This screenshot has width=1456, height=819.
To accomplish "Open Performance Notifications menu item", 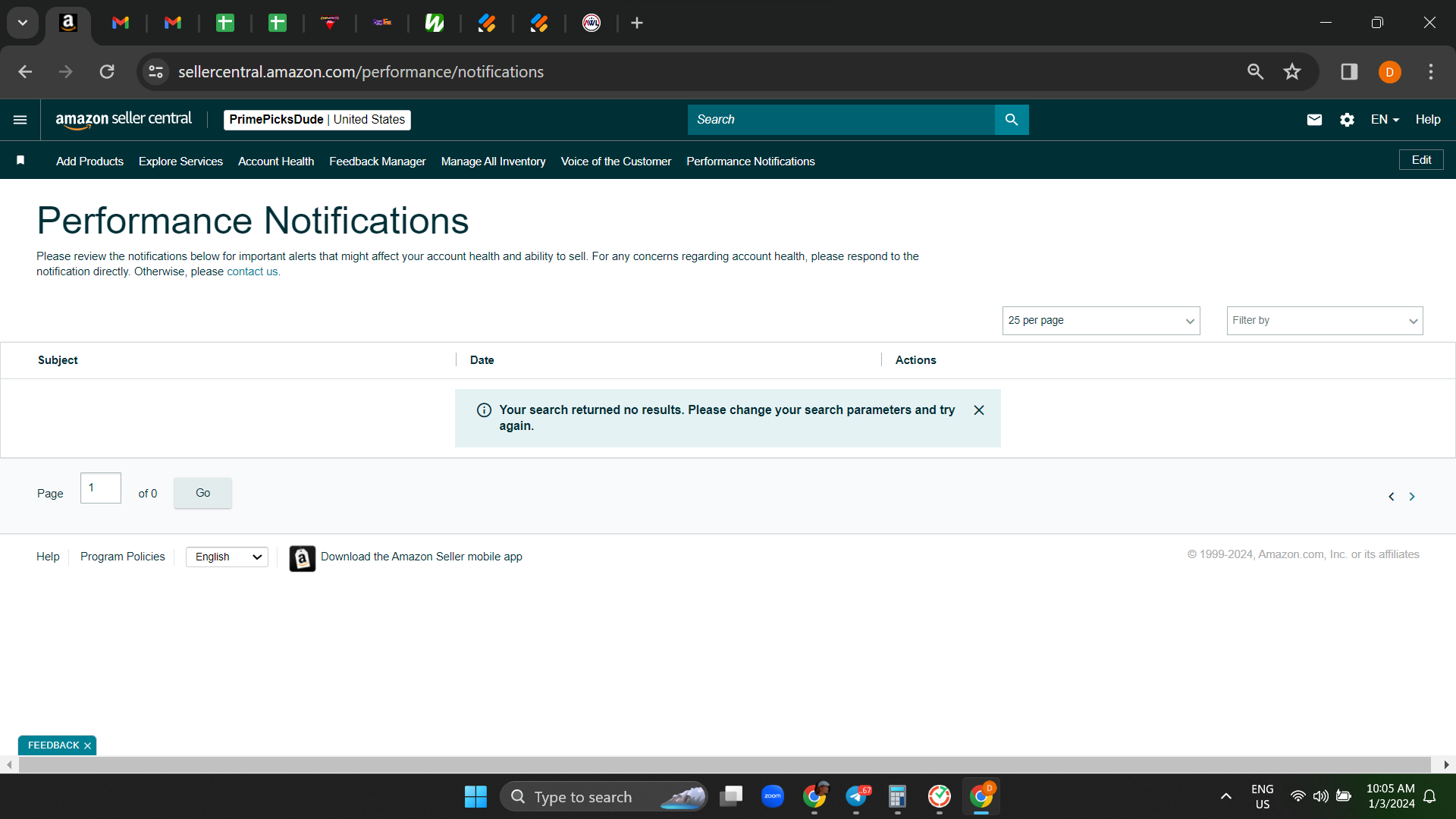I will tap(751, 162).
